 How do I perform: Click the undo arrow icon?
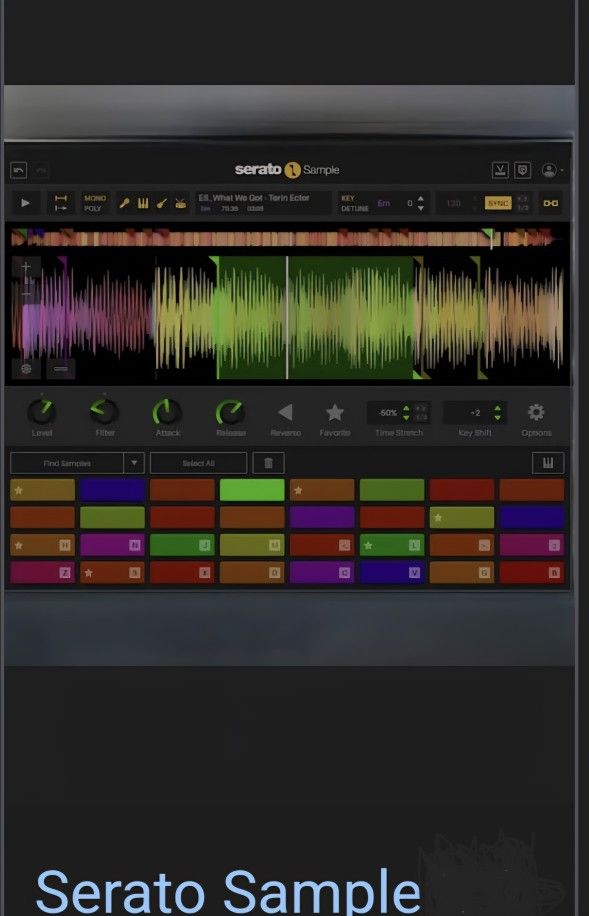[x=19, y=171]
